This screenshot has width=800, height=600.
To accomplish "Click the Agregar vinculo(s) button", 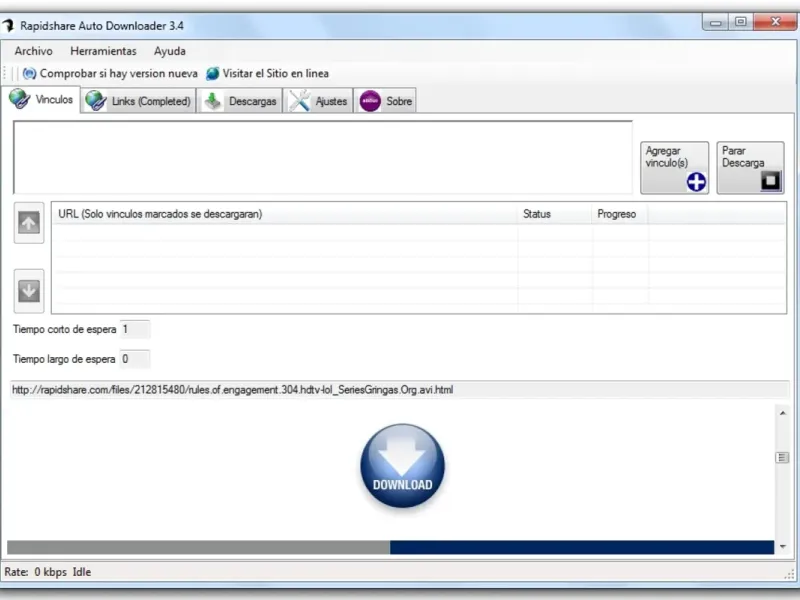I will coord(674,168).
